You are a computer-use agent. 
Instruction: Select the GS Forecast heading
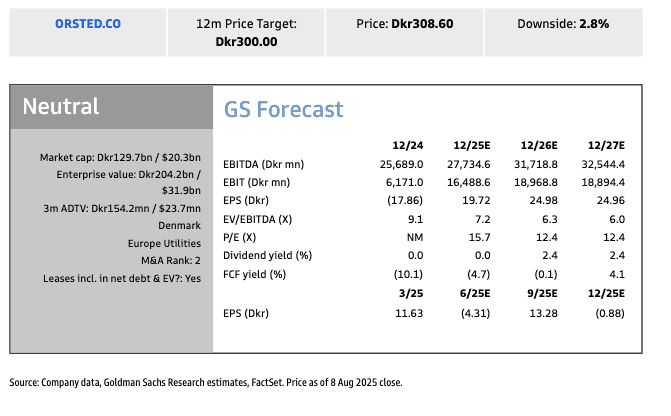point(283,109)
